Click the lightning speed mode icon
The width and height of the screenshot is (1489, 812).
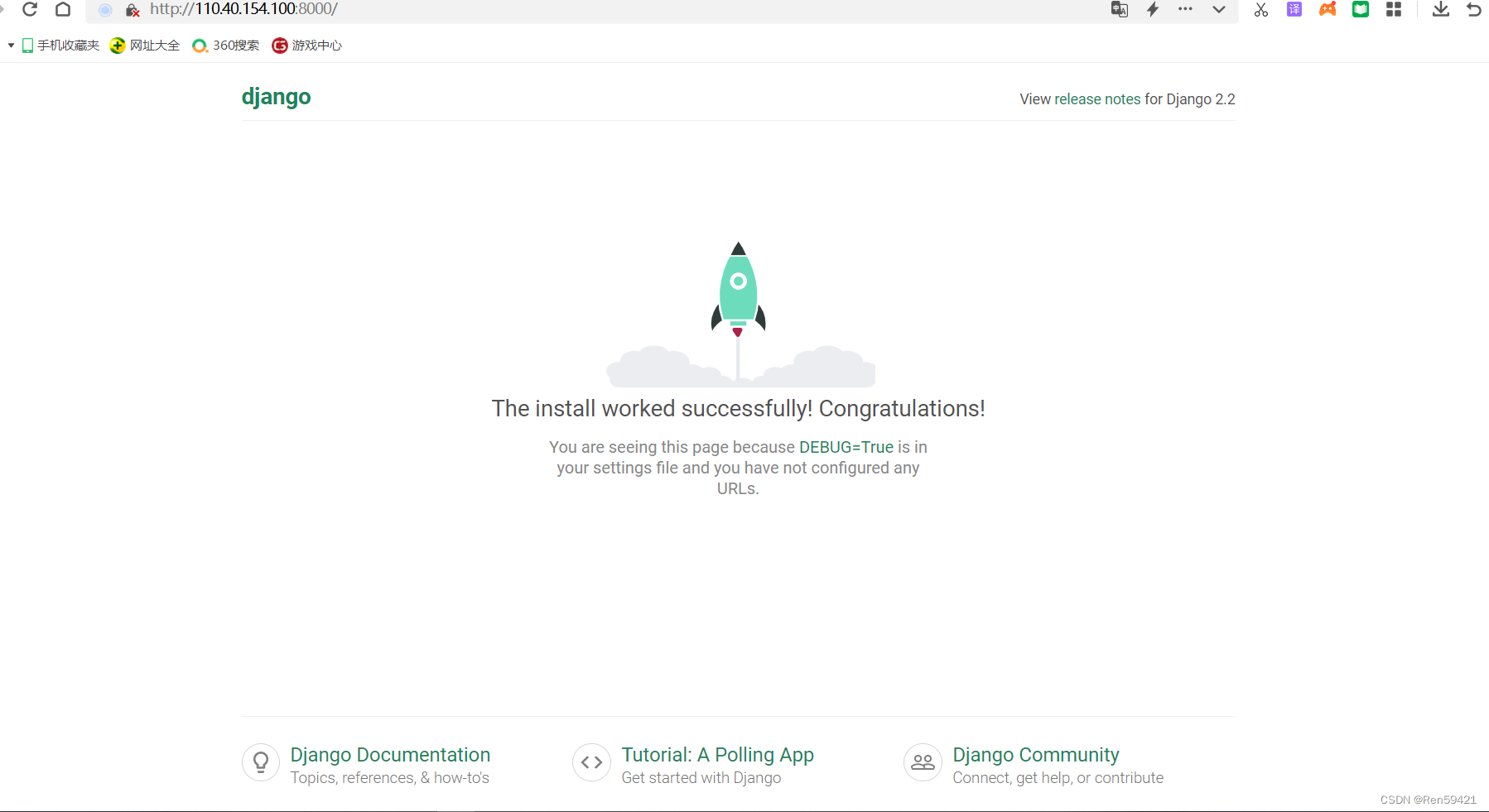pyautogui.click(x=1153, y=9)
